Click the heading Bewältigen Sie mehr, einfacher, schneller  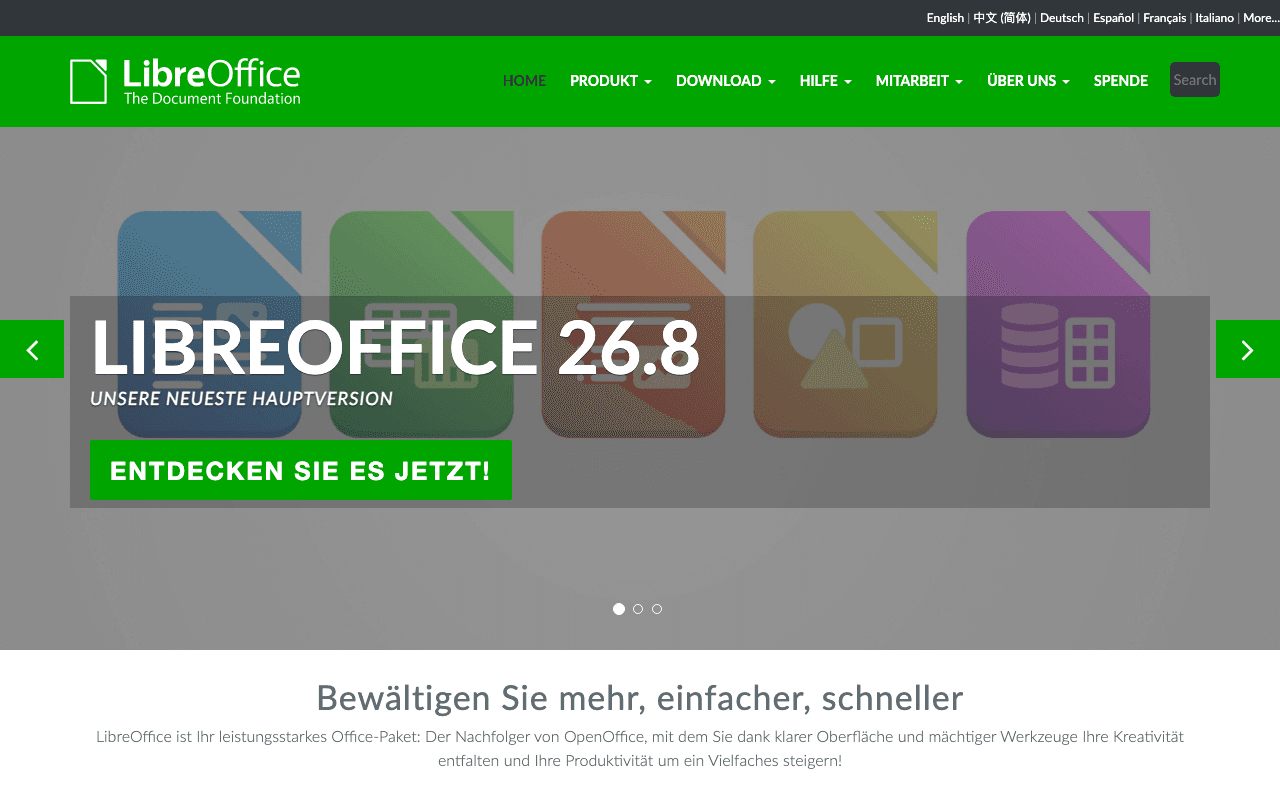point(640,697)
